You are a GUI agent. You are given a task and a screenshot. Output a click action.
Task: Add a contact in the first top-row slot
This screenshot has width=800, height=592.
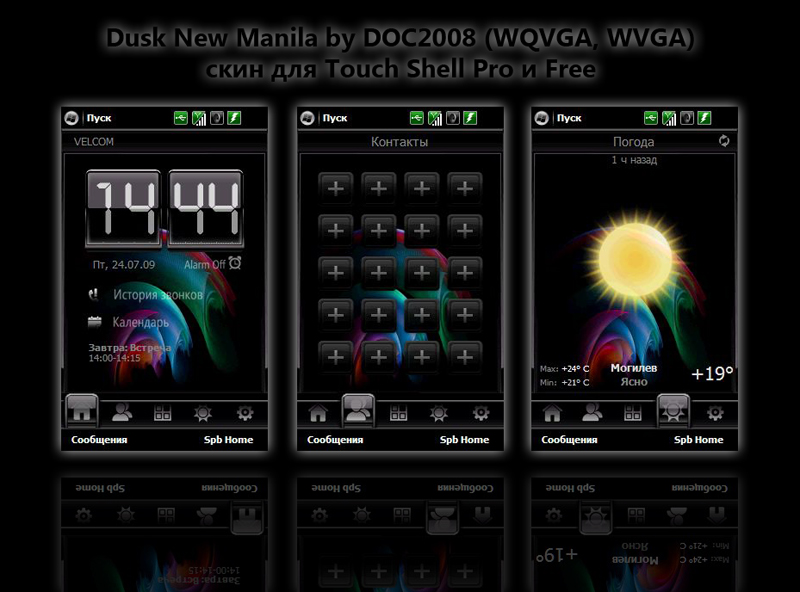335,189
